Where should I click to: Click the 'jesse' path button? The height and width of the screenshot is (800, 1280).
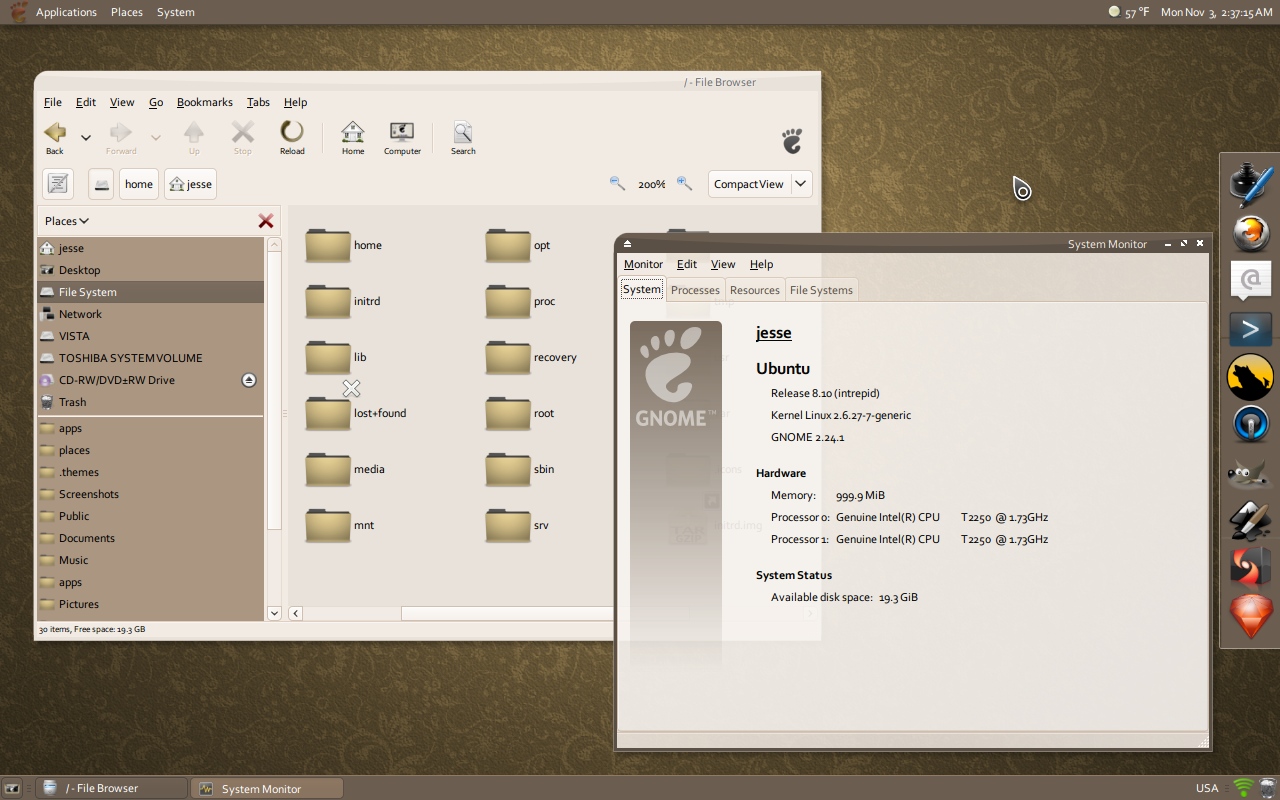coord(191,184)
